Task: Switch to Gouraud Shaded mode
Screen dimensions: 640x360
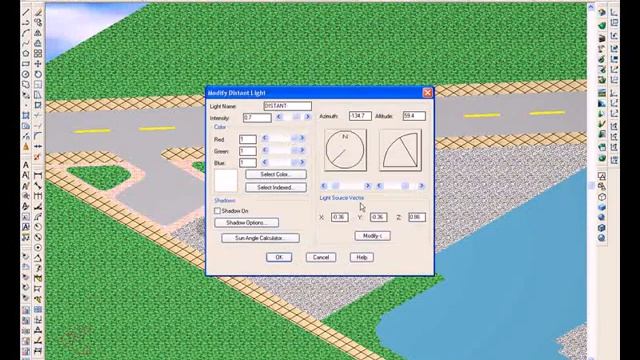Action: coord(602,217)
